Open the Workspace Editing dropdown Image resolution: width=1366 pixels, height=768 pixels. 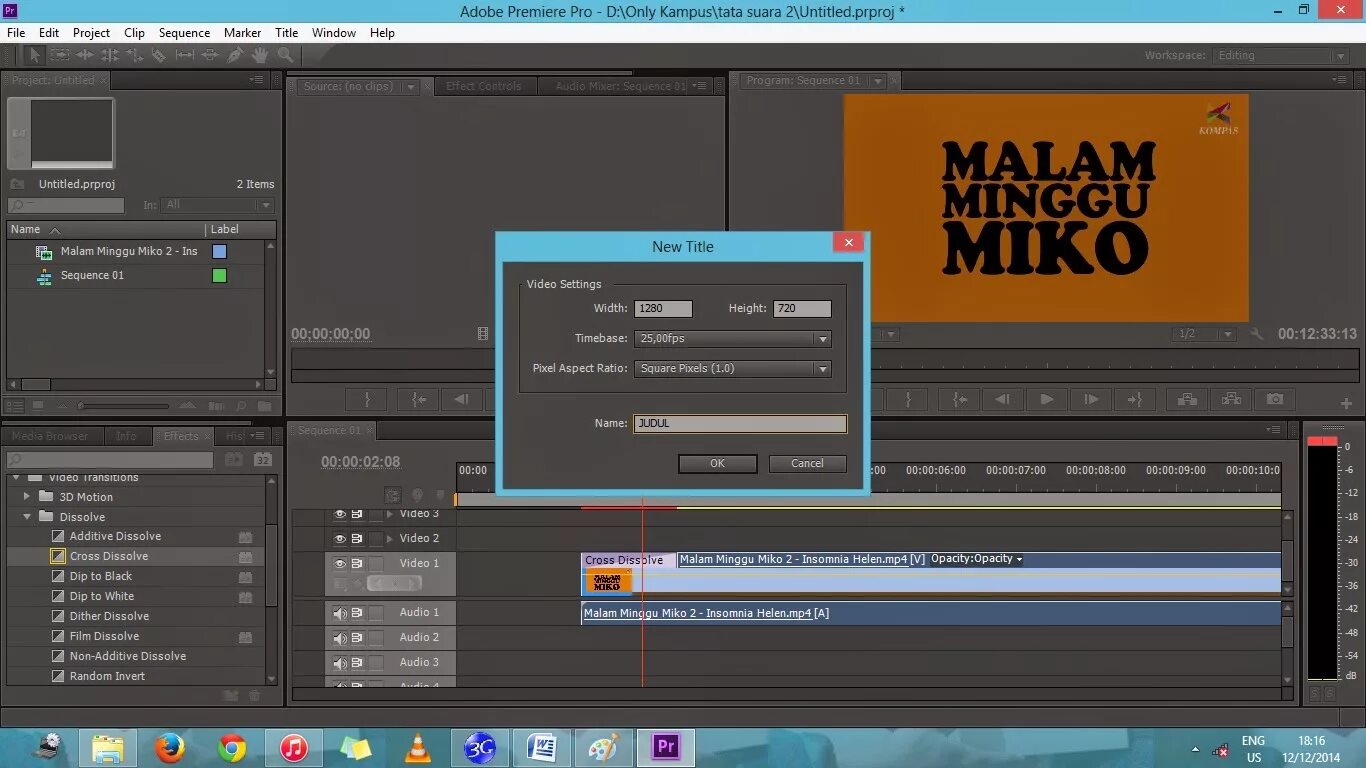pos(1280,56)
